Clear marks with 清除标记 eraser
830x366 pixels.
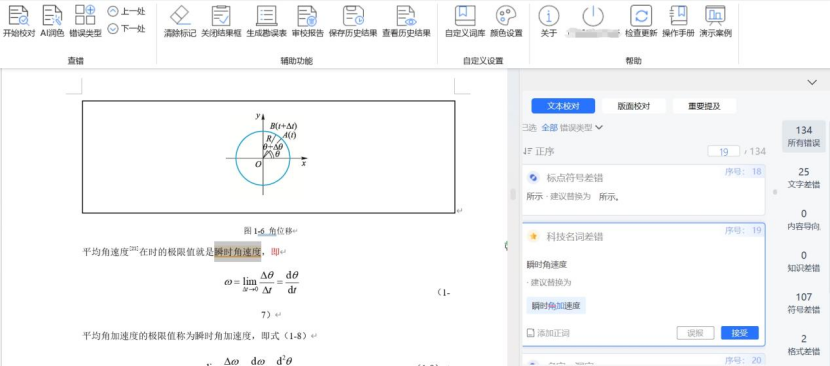click(x=180, y=21)
